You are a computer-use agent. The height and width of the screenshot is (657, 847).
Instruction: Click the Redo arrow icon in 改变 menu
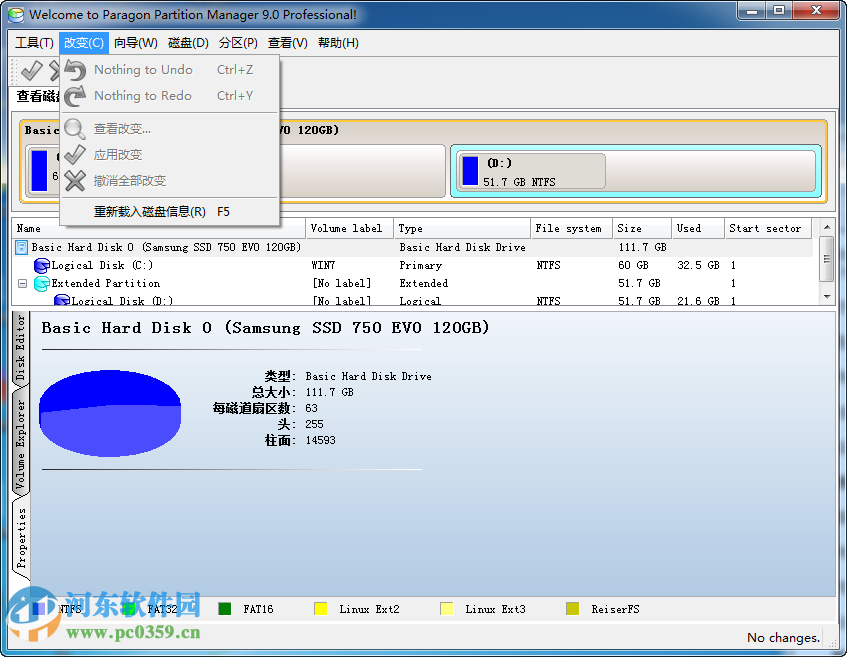click(x=74, y=95)
